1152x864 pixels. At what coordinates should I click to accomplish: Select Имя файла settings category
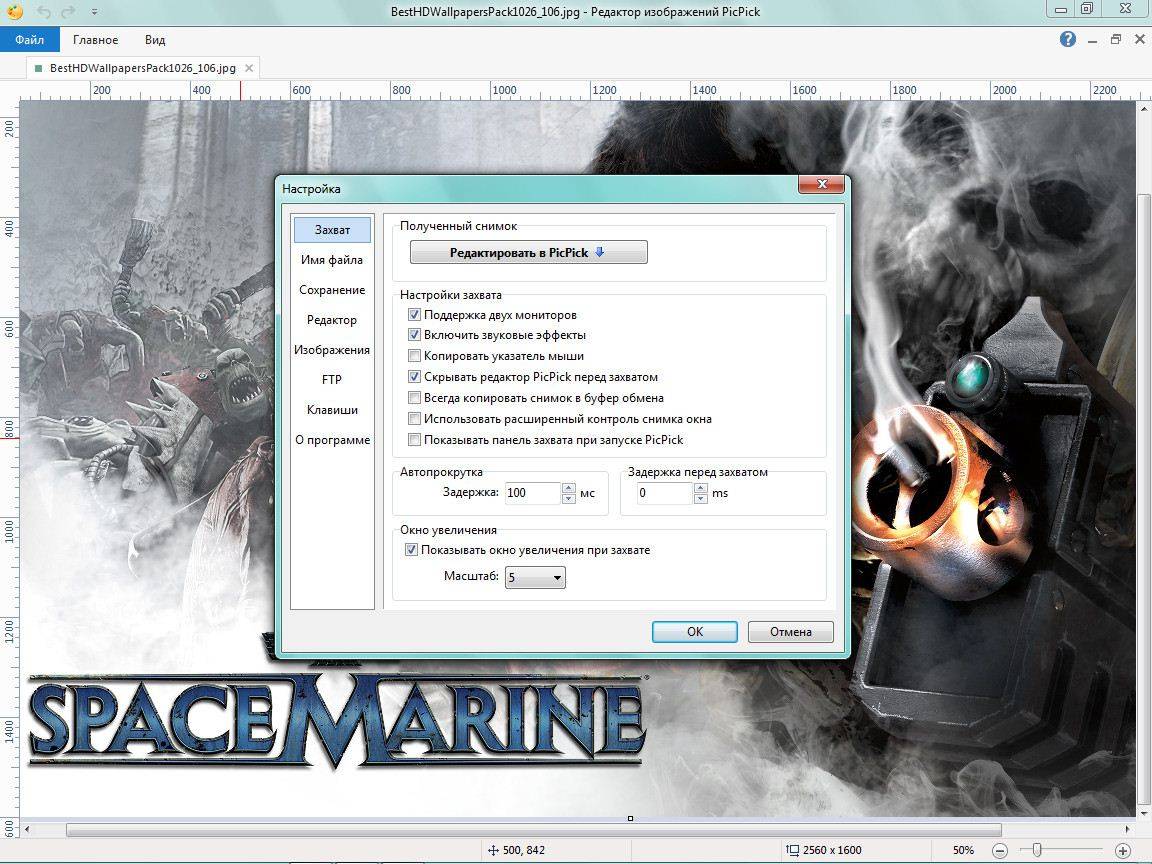tap(332, 260)
